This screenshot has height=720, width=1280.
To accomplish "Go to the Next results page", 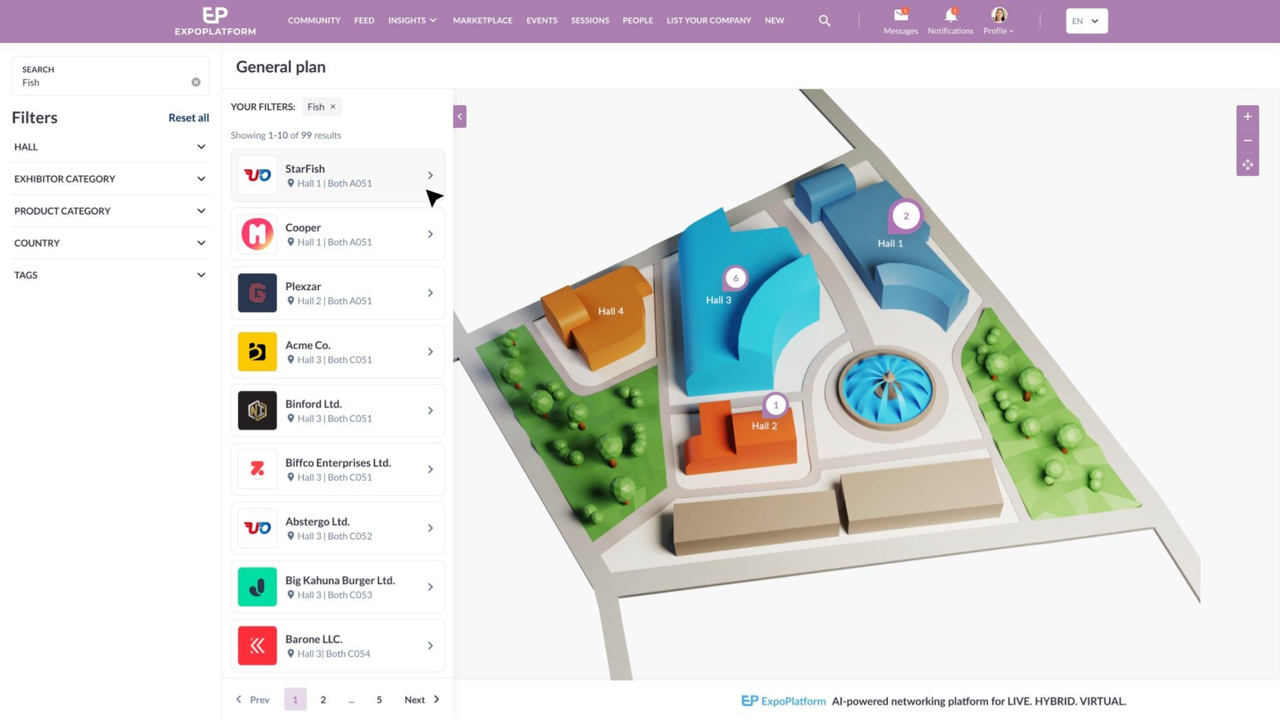I will click(x=421, y=700).
